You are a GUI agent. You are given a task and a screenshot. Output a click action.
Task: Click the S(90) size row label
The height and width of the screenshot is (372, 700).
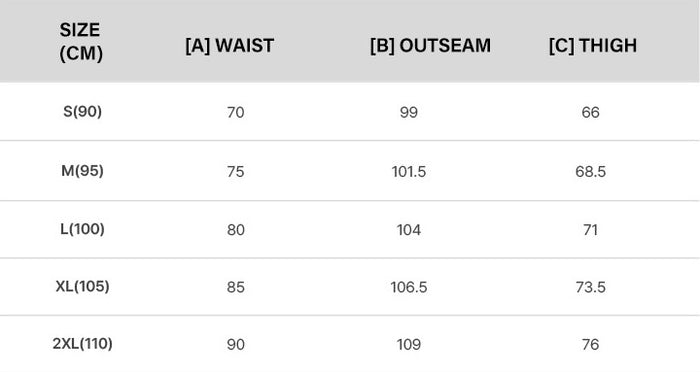tap(83, 111)
